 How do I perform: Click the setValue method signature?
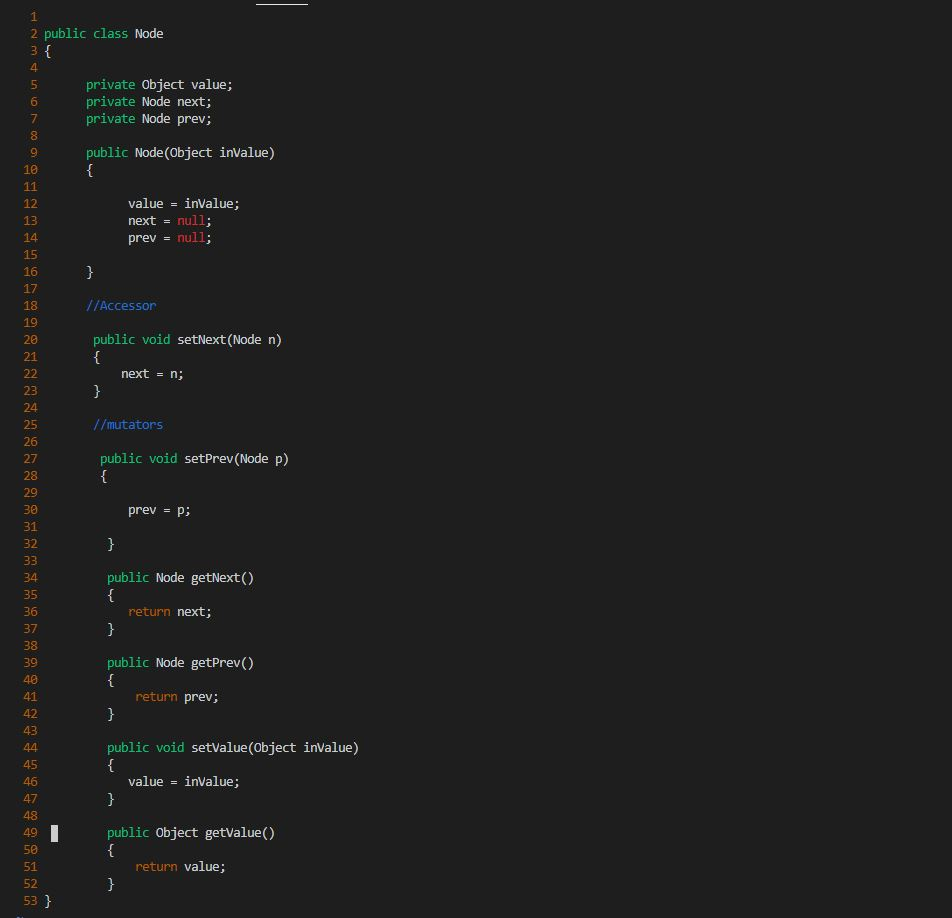(230, 747)
